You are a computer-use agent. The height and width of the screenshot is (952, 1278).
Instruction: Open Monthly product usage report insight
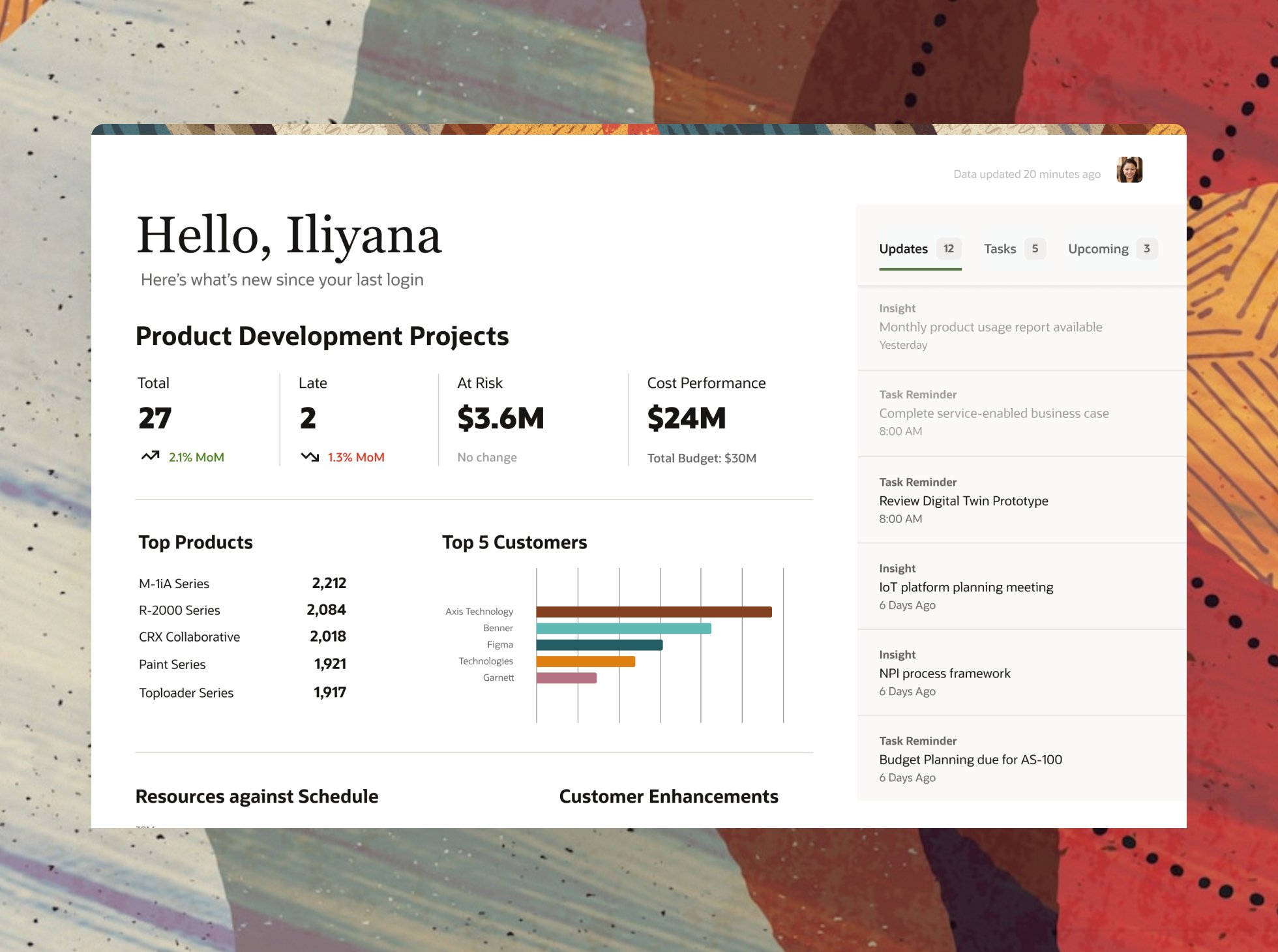tap(990, 327)
